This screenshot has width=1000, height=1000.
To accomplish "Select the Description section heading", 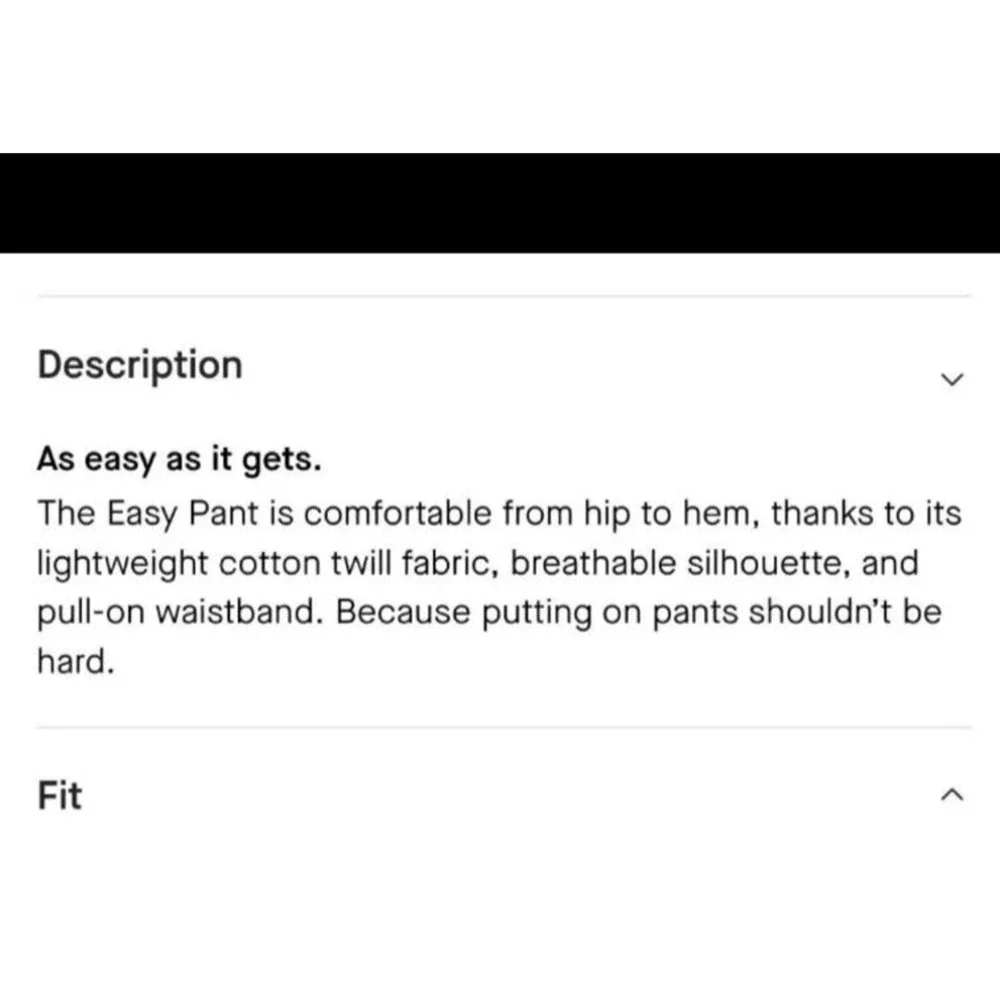I will click(140, 366).
